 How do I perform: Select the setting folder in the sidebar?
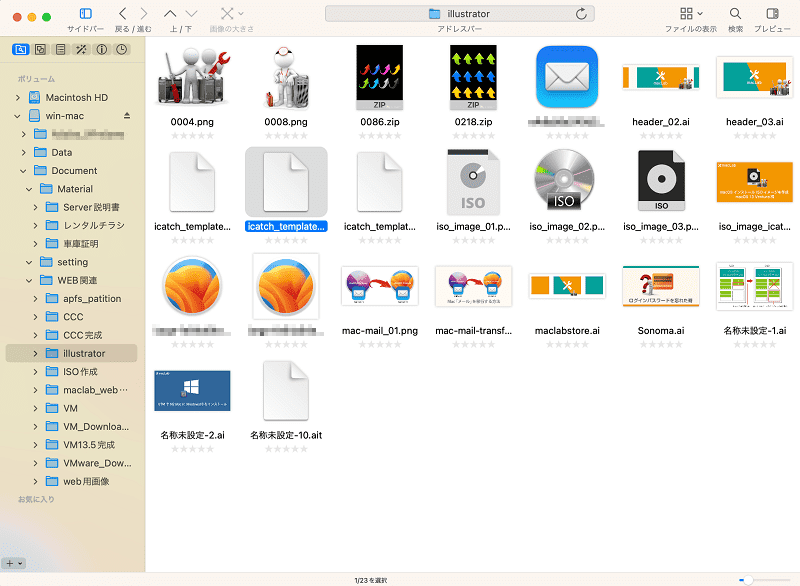72,262
